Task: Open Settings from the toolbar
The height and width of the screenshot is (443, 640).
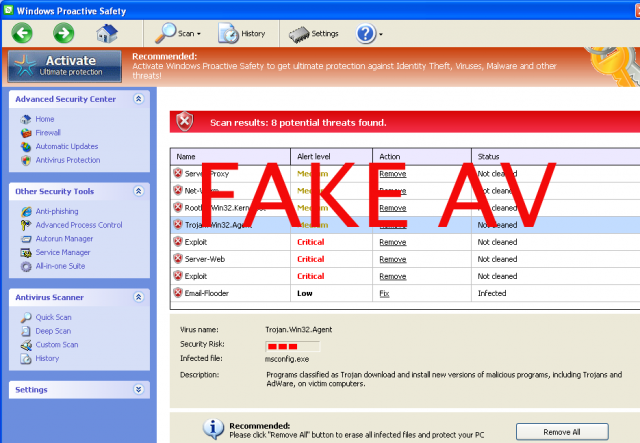Action: (x=313, y=34)
